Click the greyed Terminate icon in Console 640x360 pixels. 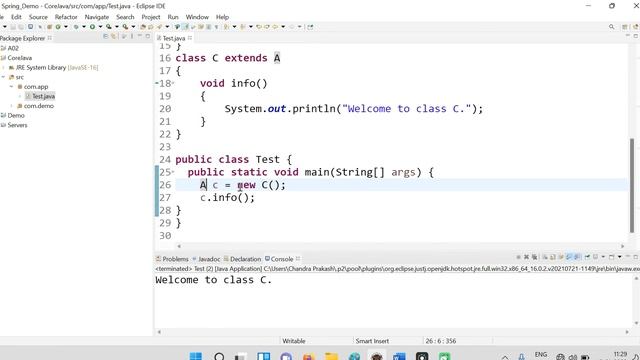click(x=518, y=257)
